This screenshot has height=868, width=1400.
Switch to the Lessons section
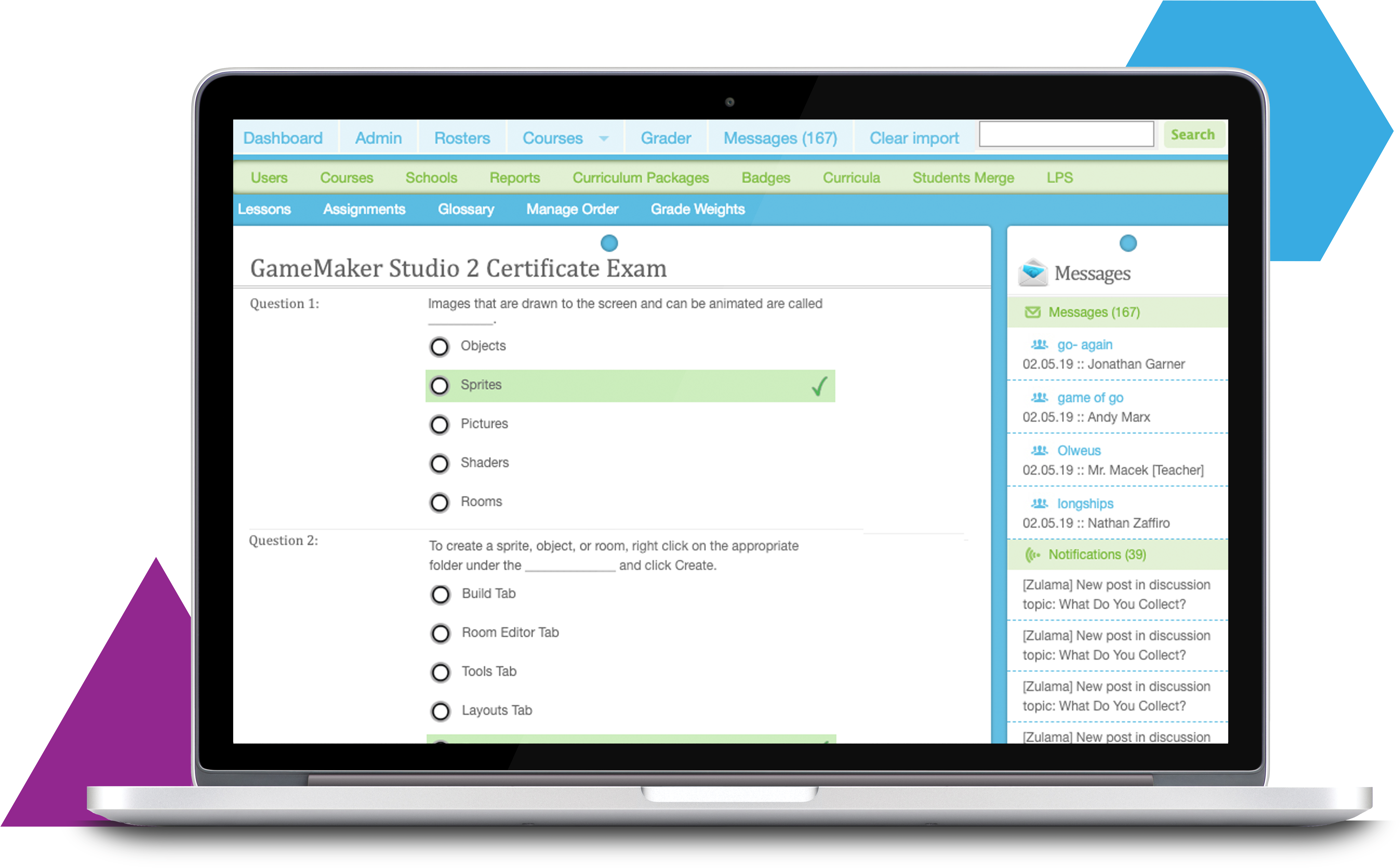pos(264,209)
